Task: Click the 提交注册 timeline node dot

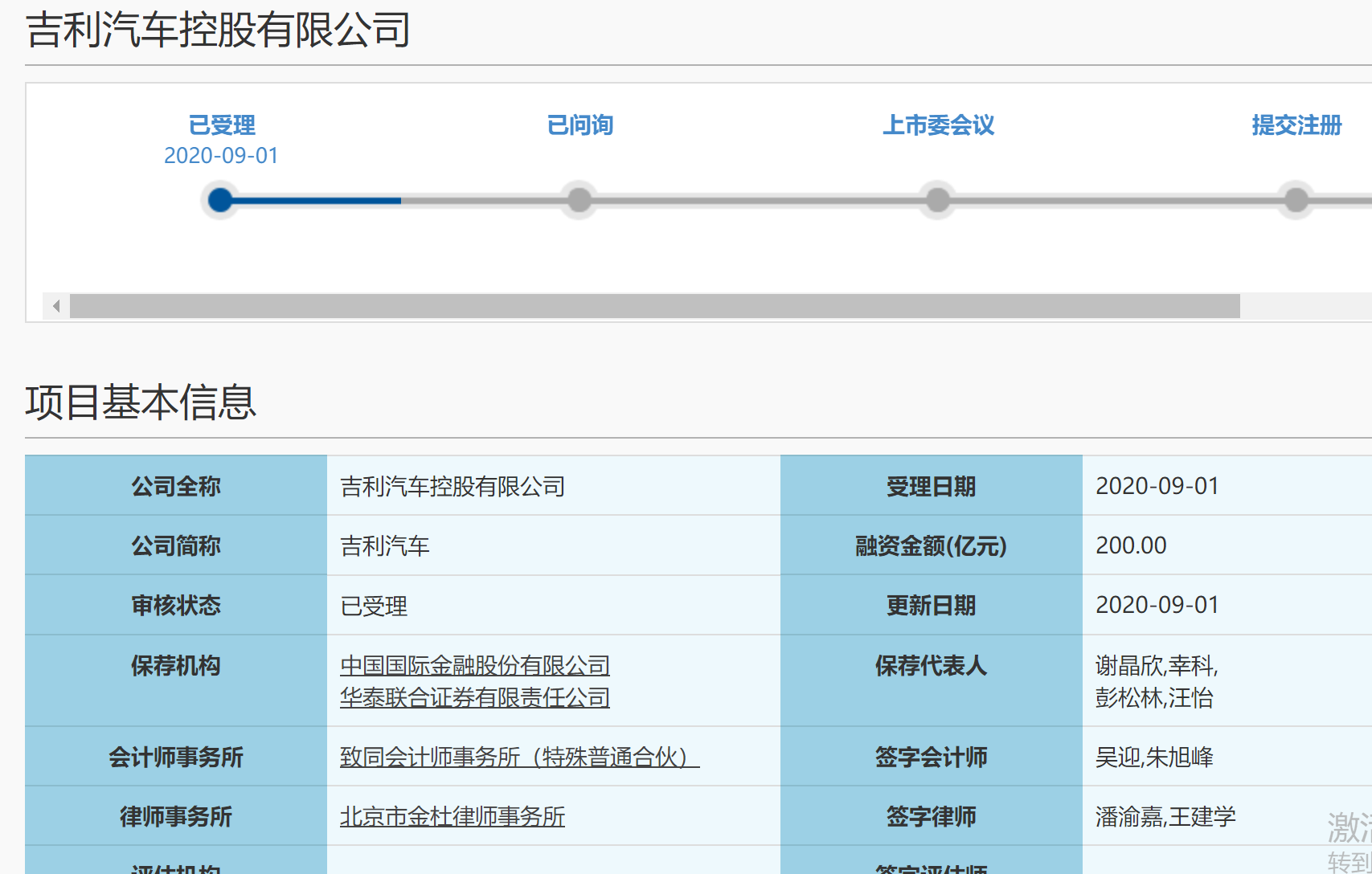Action: click(1296, 200)
